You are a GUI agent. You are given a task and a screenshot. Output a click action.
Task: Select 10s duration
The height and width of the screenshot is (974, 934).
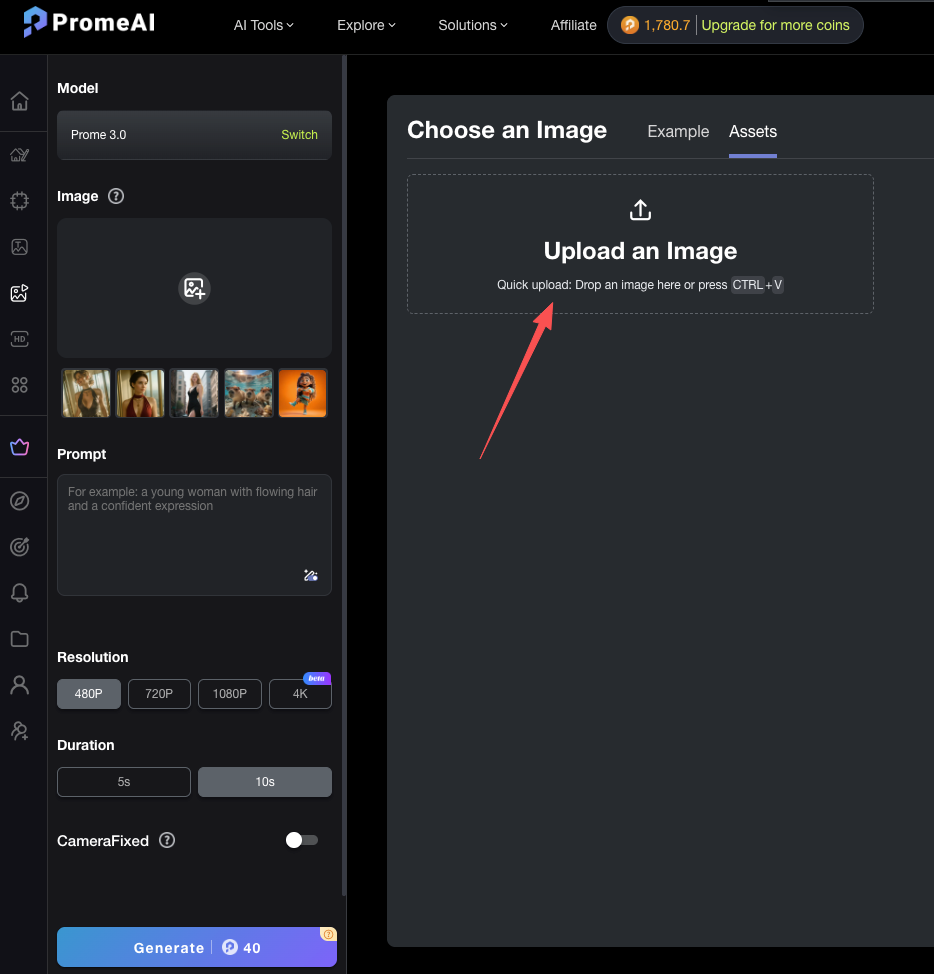point(265,782)
